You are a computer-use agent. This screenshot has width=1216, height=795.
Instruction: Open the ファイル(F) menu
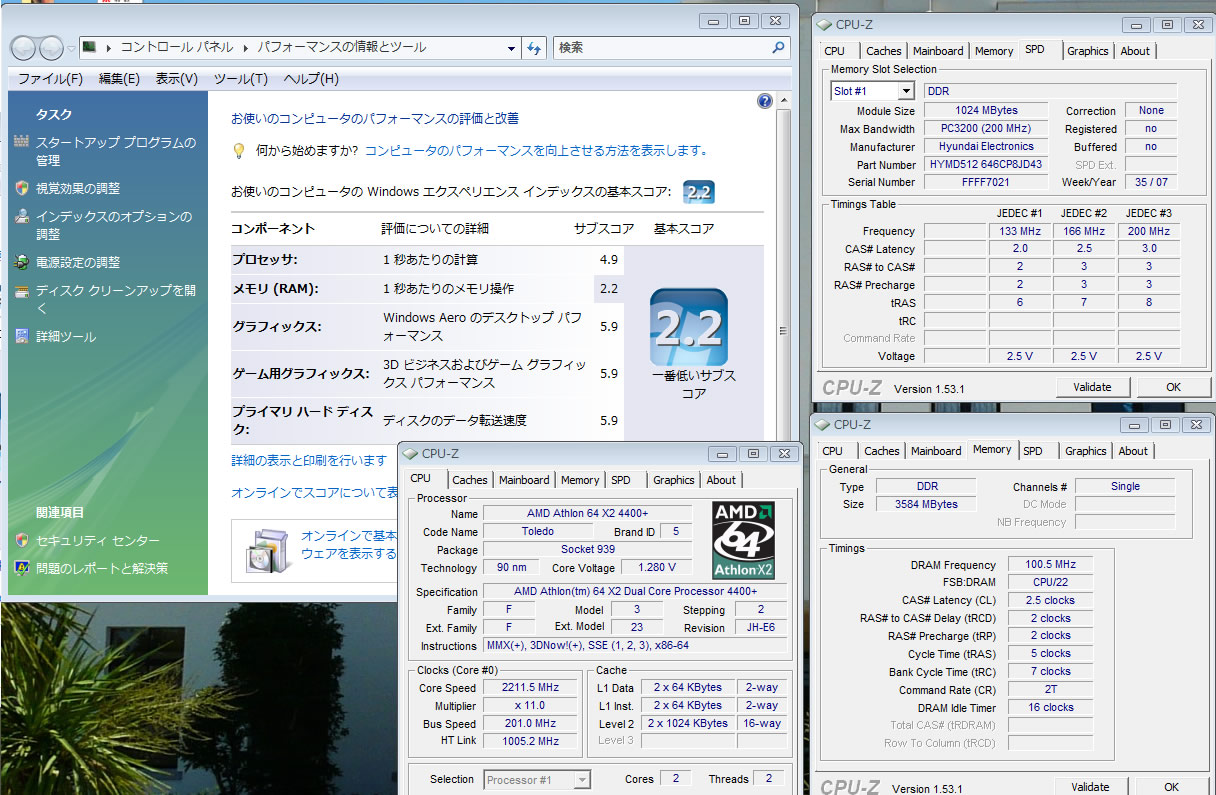pos(50,79)
